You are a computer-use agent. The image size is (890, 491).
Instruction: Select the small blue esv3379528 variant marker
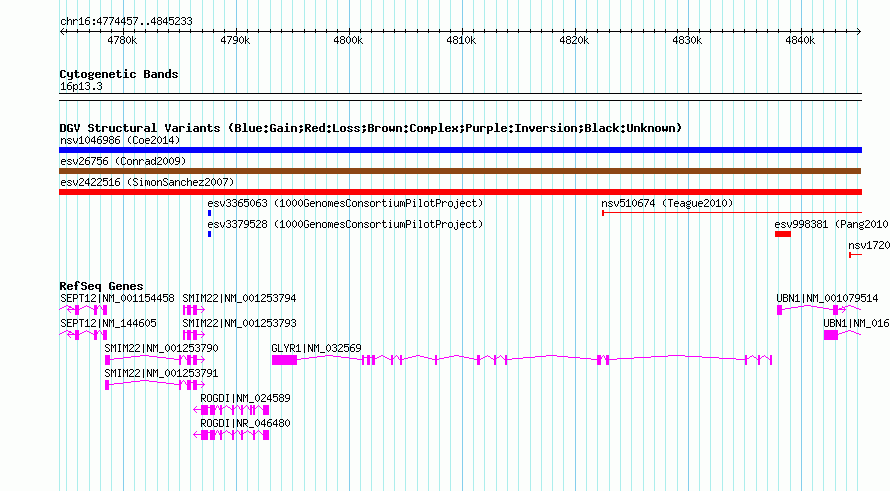click(x=209, y=234)
